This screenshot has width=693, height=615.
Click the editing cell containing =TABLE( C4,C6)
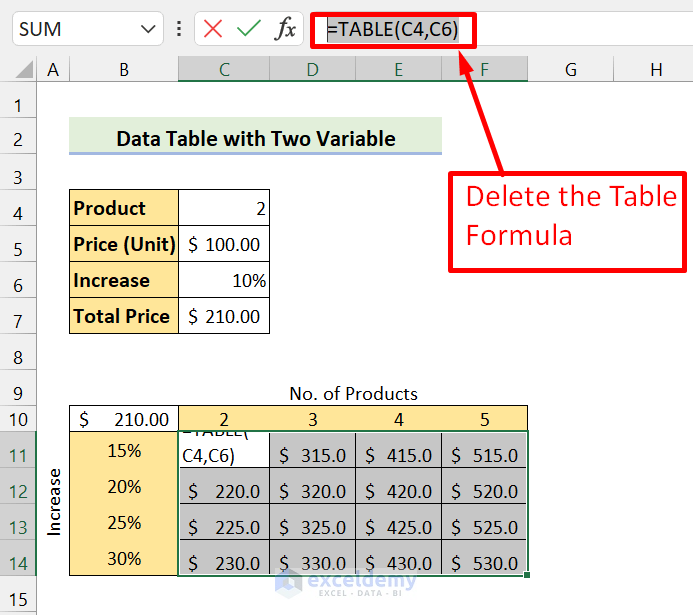tap(224, 449)
